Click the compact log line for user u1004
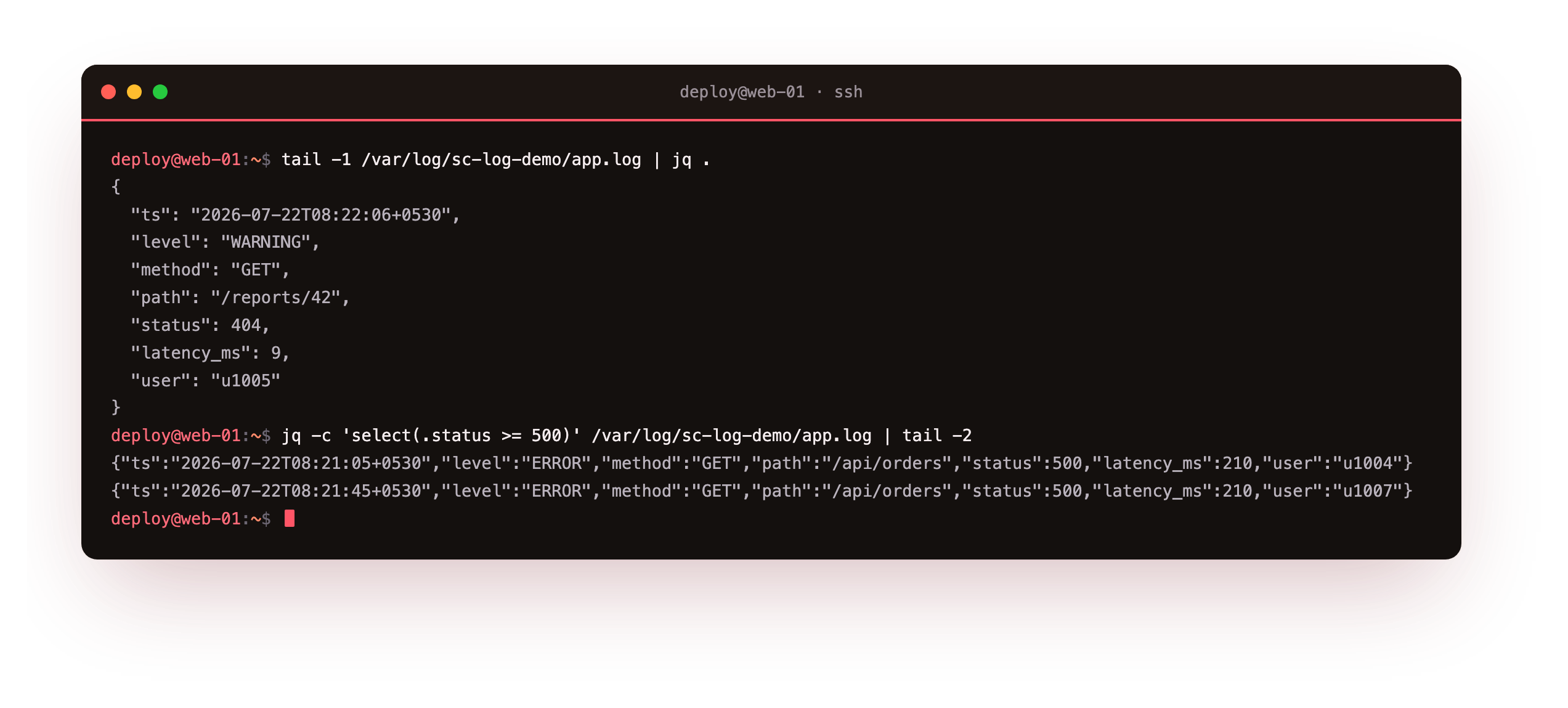Screen dimensions: 1568x708 click(x=762, y=463)
